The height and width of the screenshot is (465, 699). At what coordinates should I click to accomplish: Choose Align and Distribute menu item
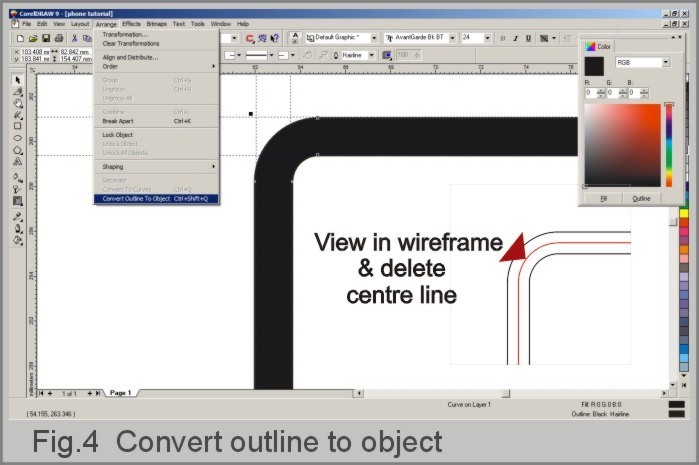[x=156, y=58]
